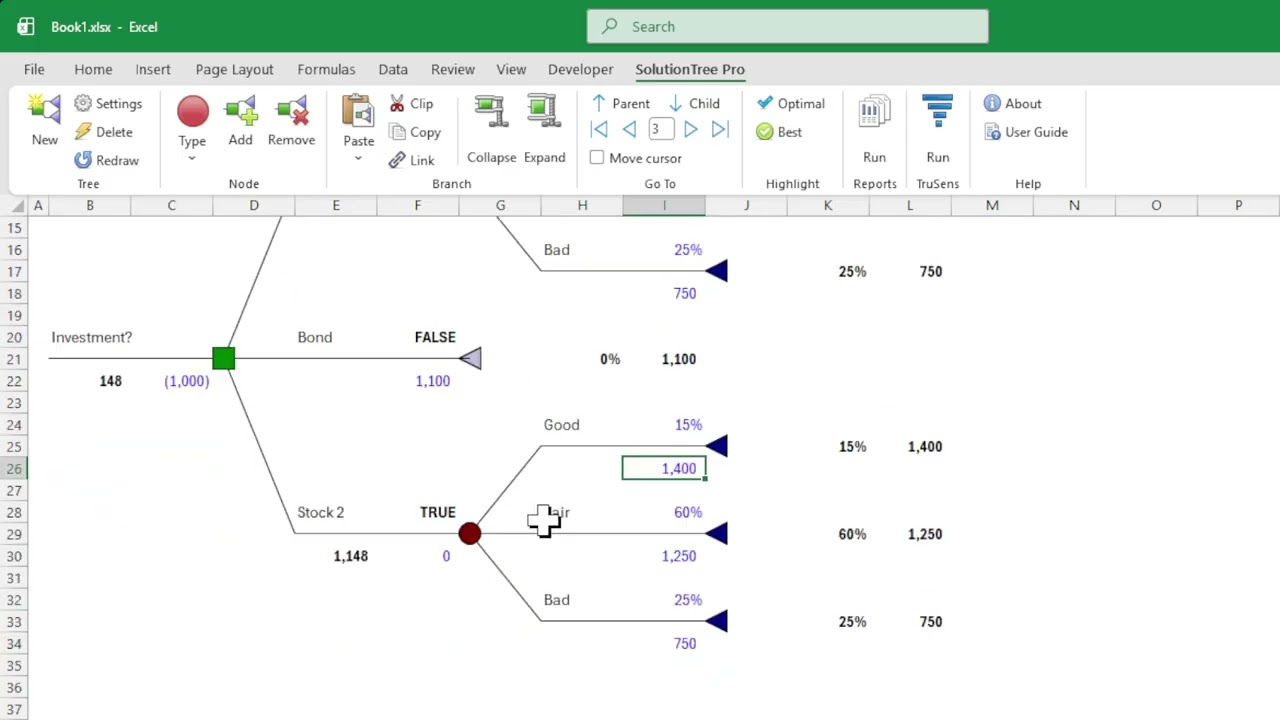Go to next node arrow

690,129
